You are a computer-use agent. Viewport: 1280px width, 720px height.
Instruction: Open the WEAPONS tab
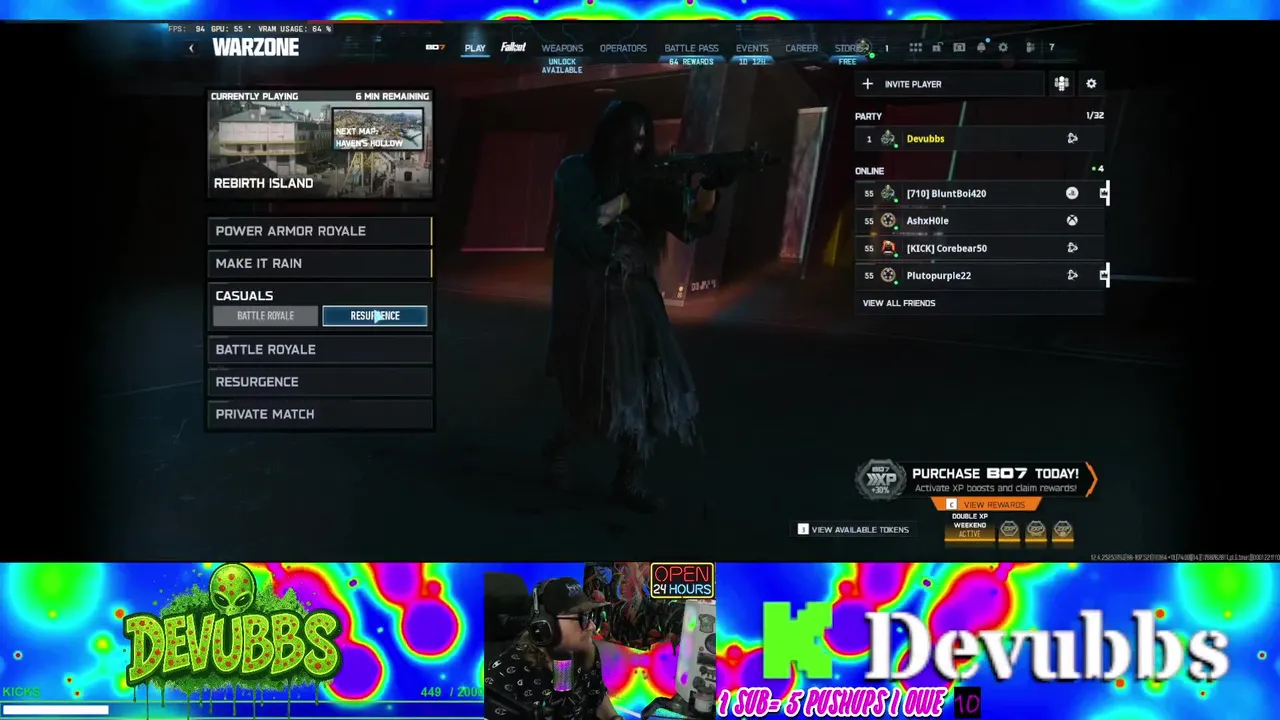(x=562, y=48)
